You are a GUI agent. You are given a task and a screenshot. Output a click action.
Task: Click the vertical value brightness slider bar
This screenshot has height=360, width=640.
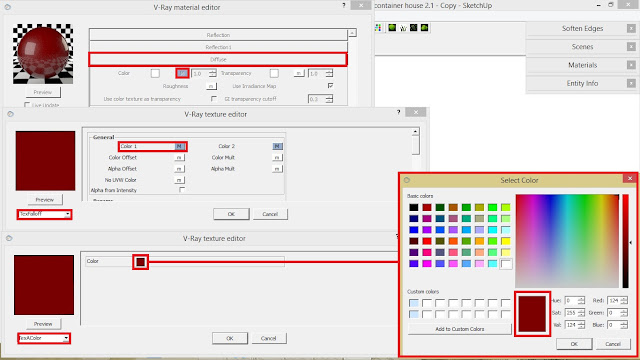[625, 241]
